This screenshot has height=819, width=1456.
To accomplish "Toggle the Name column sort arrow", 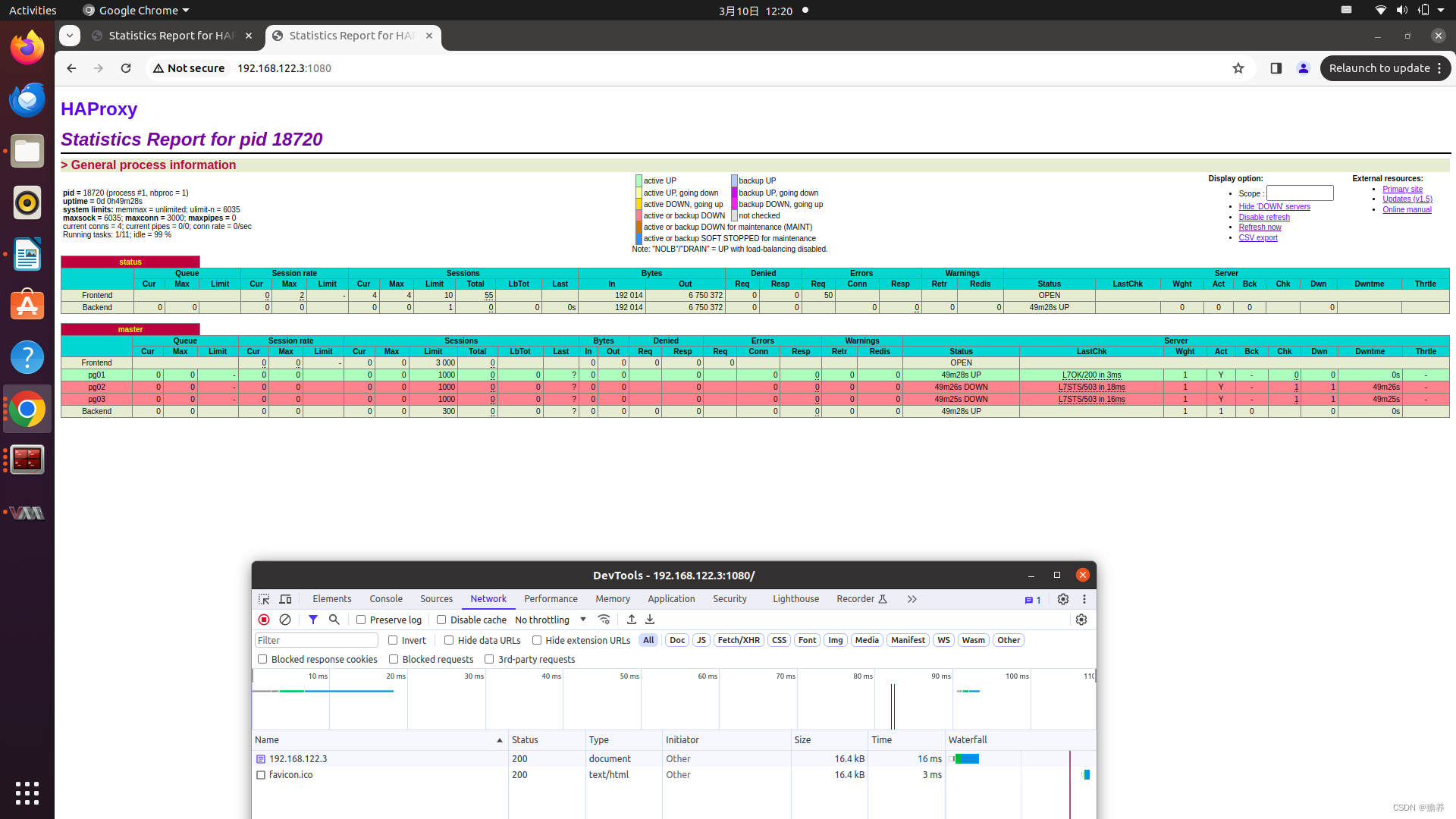I will pyautogui.click(x=500, y=740).
